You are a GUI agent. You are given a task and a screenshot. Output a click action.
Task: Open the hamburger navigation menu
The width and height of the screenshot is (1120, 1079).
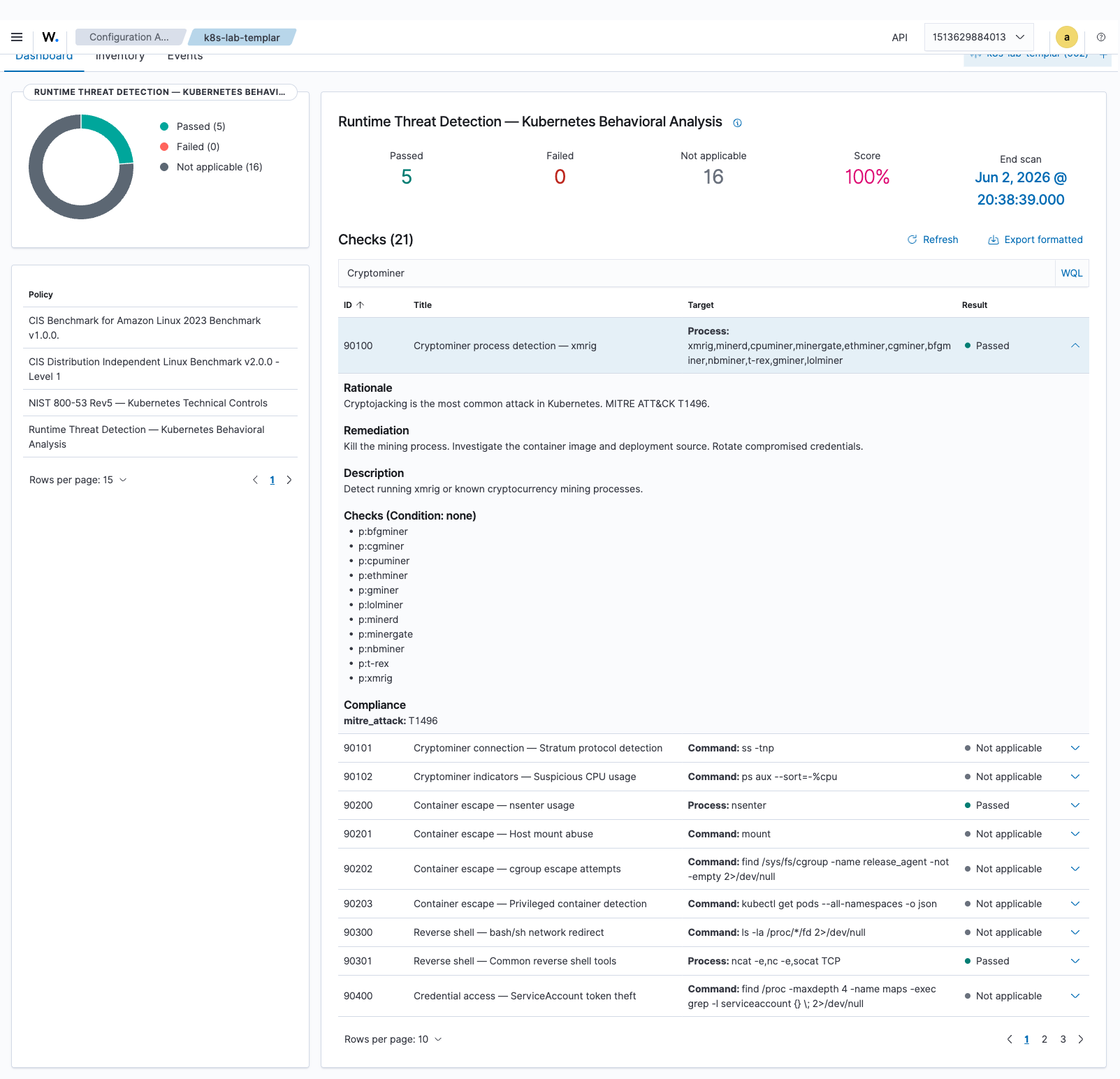pos(17,37)
